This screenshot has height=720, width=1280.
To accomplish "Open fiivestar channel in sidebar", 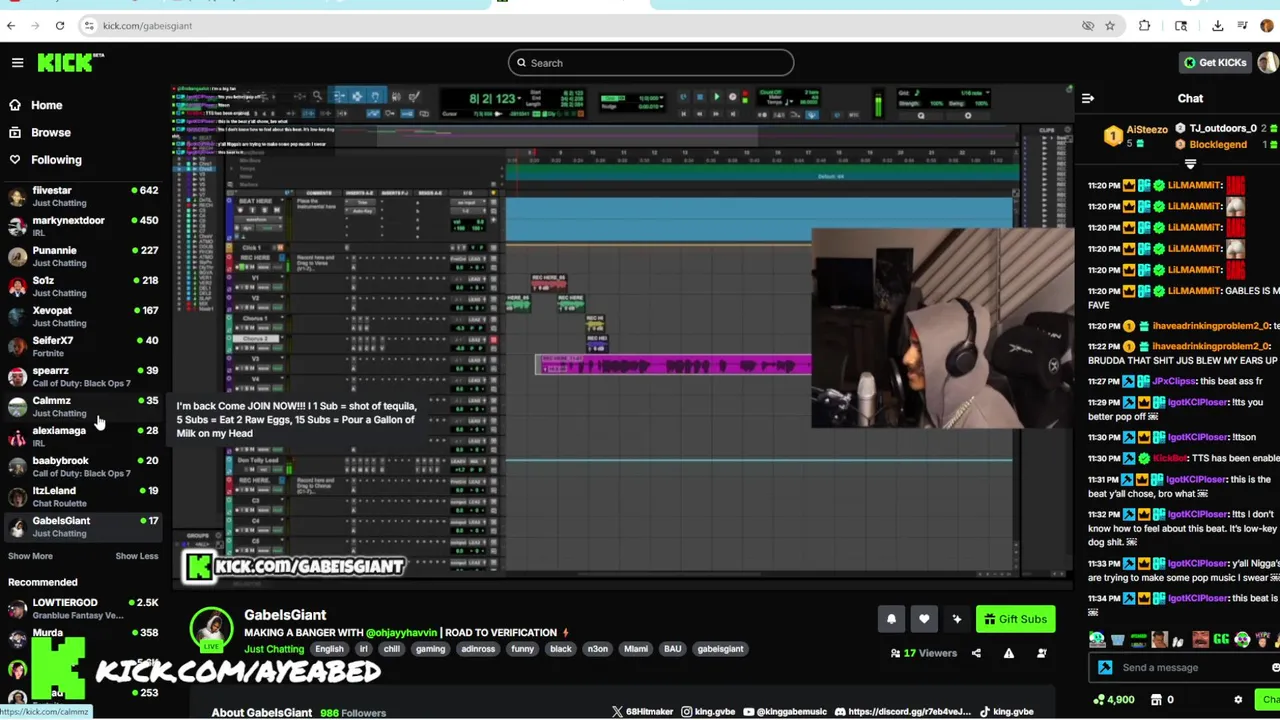I will click(82, 196).
